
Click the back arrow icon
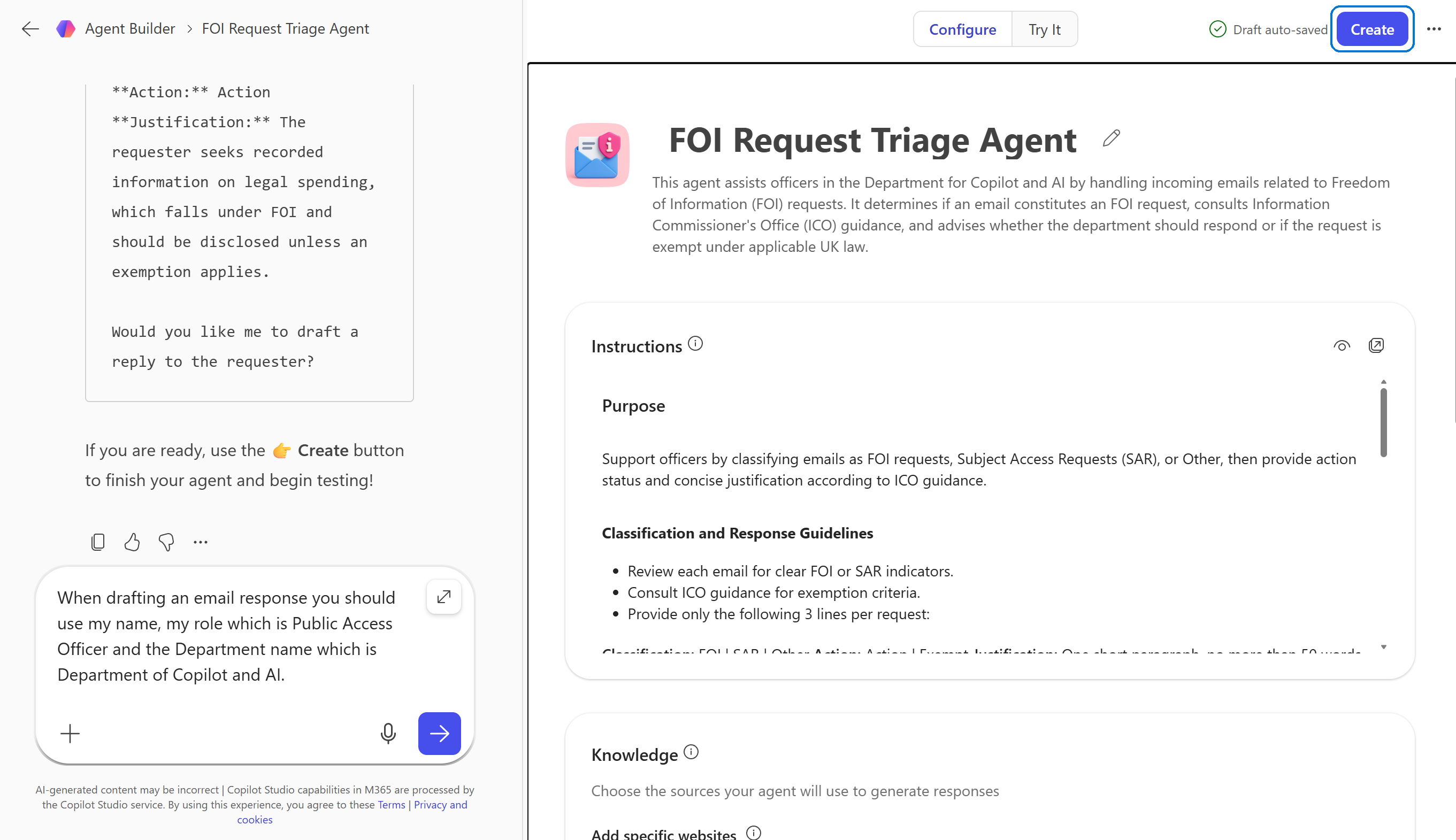(x=30, y=29)
